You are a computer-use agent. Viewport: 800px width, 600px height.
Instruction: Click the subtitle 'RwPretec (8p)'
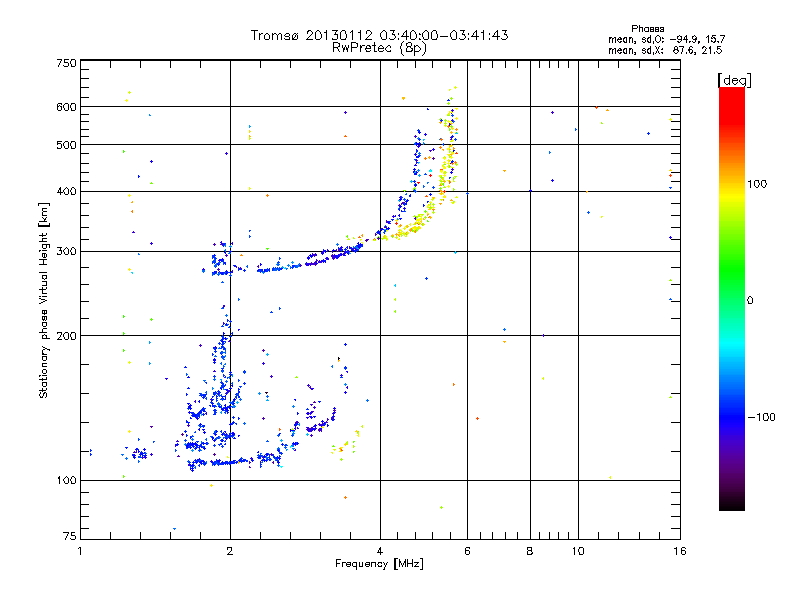point(379,48)
